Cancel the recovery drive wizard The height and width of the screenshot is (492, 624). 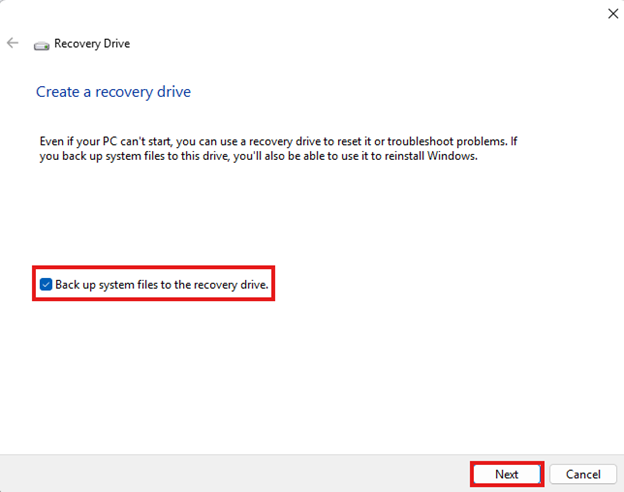point(583,474)
